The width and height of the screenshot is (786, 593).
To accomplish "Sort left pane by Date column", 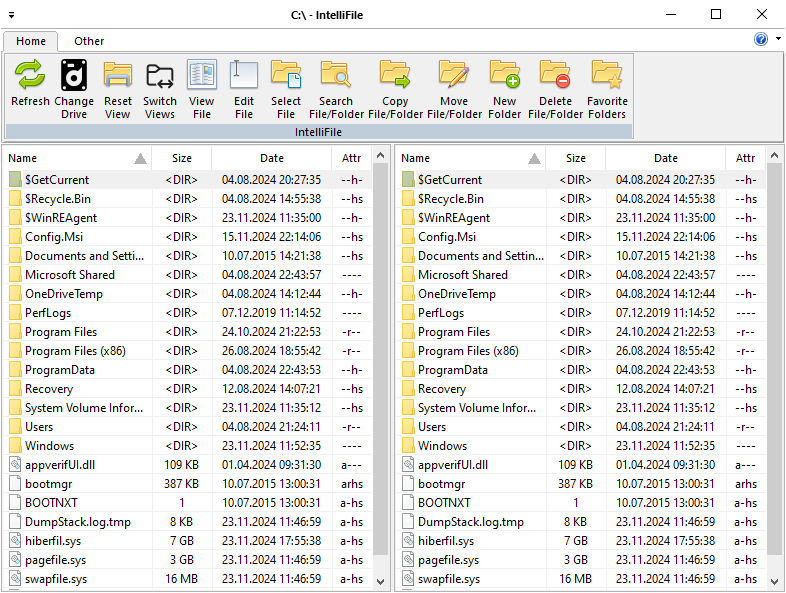I will click(272, 158).
